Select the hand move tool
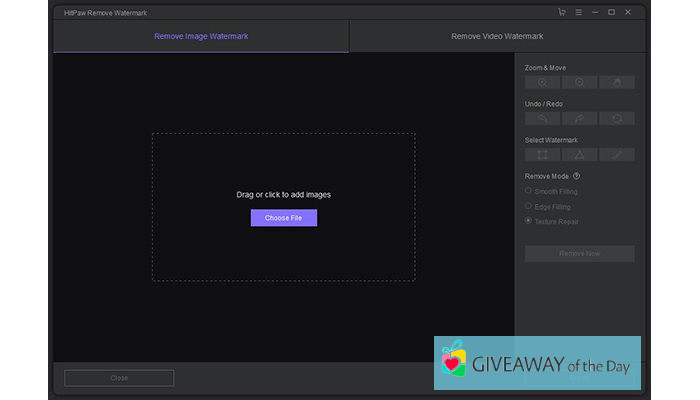Screen dimensions: 700x400 [x=617, y=83]
